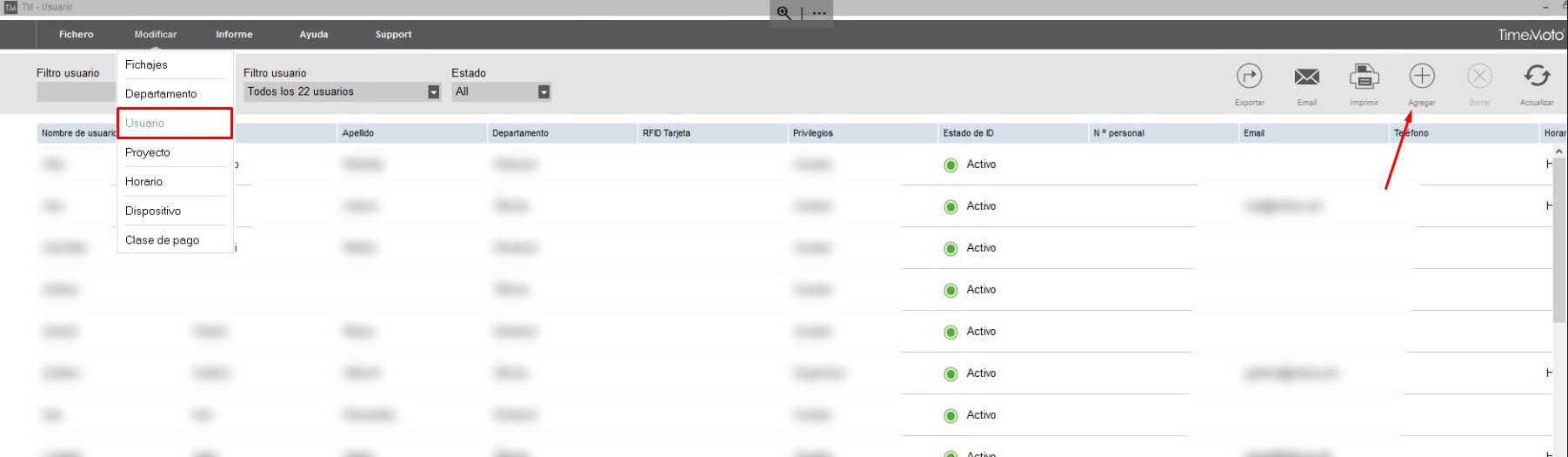Image resolution: width=1568 pixels, height=457 pixels.
Task: Click the three-dots icon at top
Action: (818, 13)
